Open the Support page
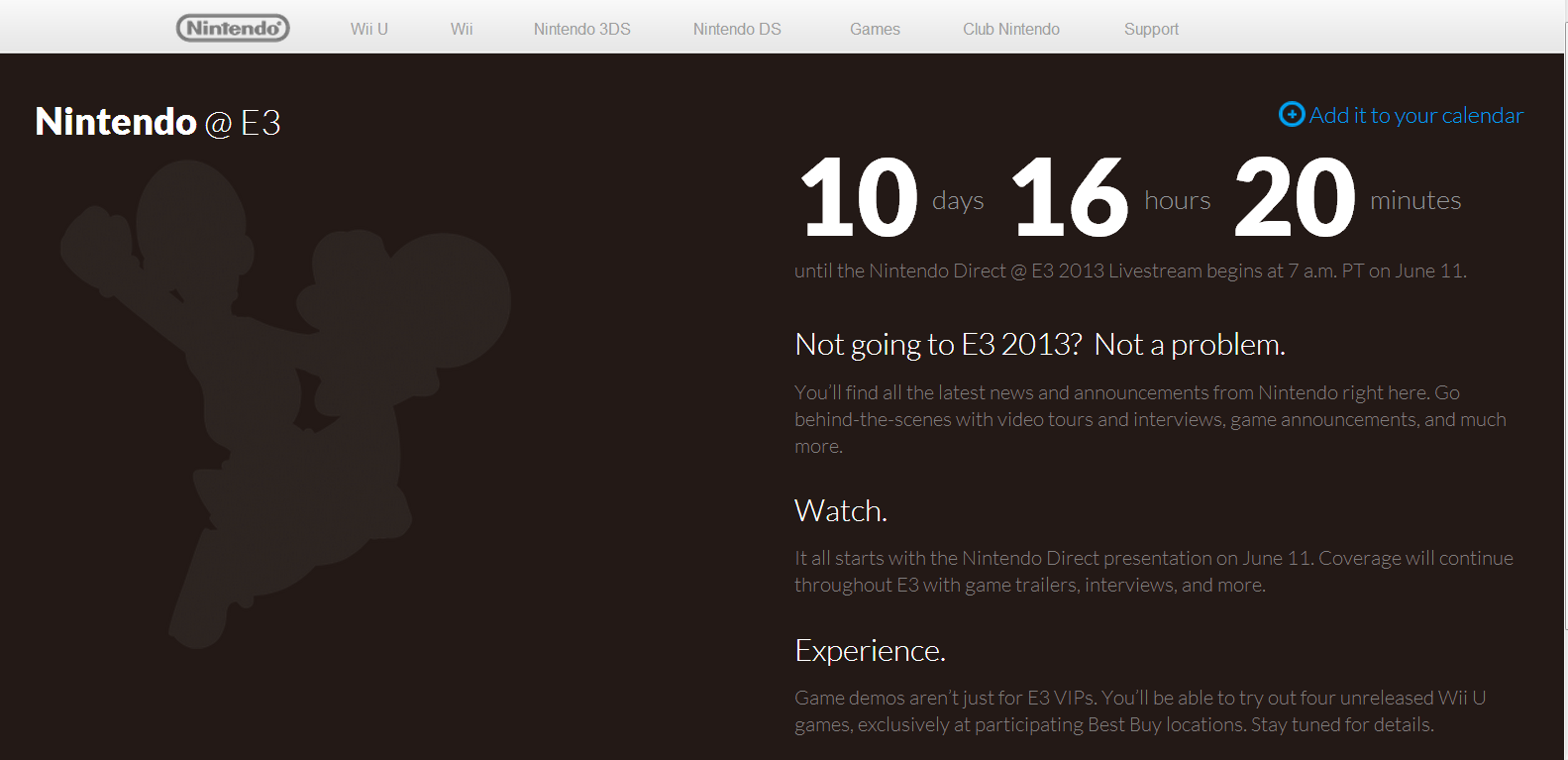1568x760 pixels. coord(1151,29)
